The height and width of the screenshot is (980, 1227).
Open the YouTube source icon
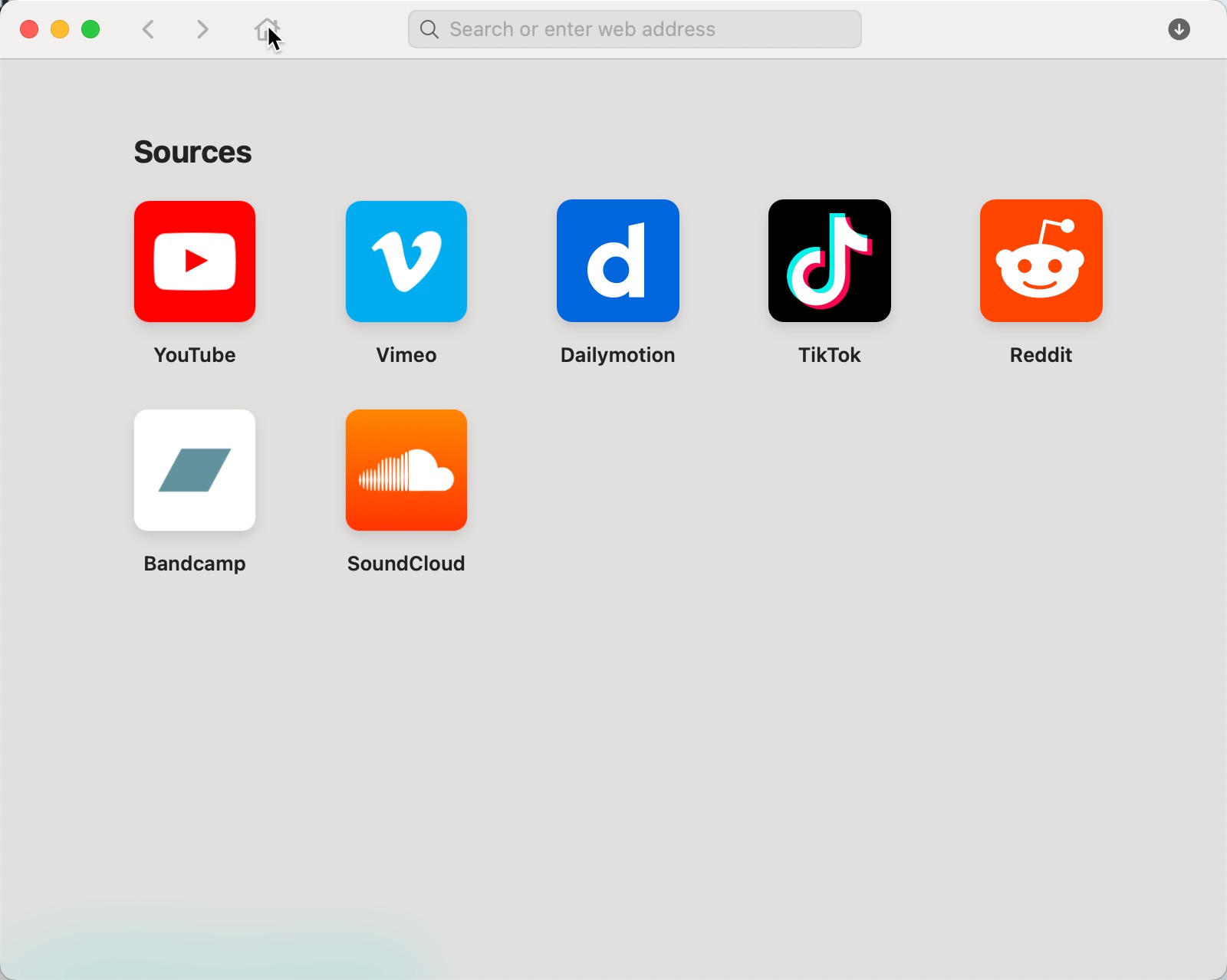pos(195,261)
